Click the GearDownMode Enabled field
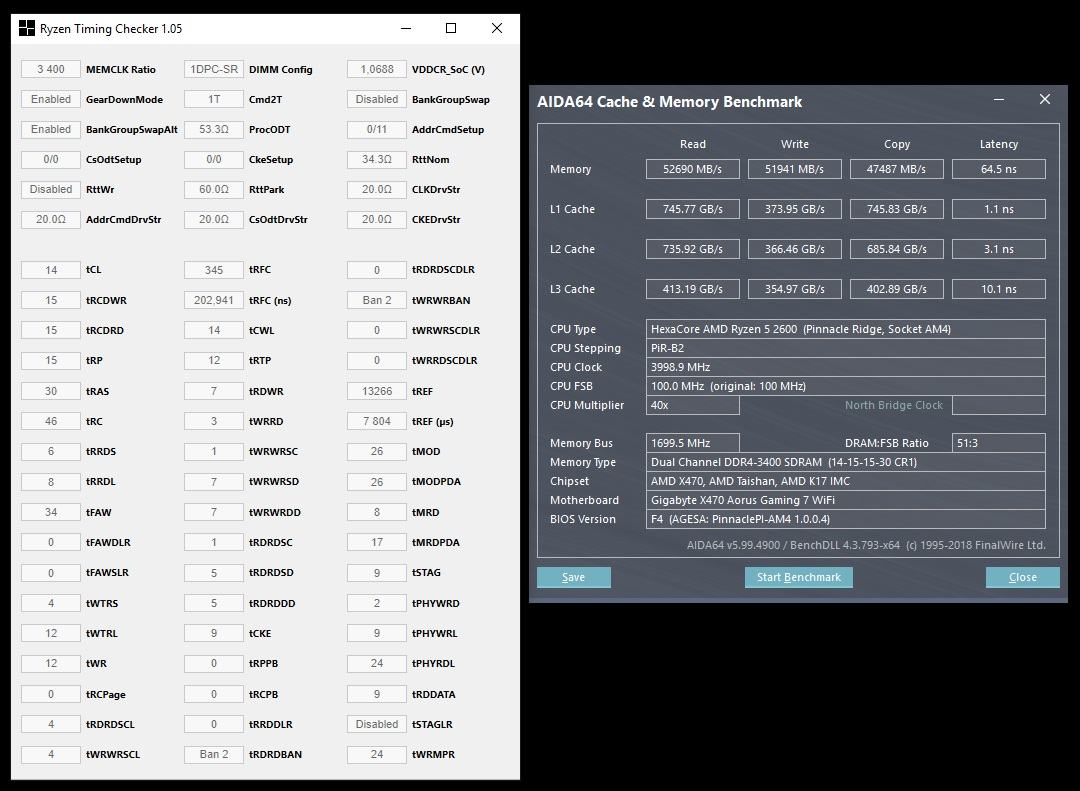Image resolution: width=1080 pixels, height=791 pixels. [x=51, y=99]
